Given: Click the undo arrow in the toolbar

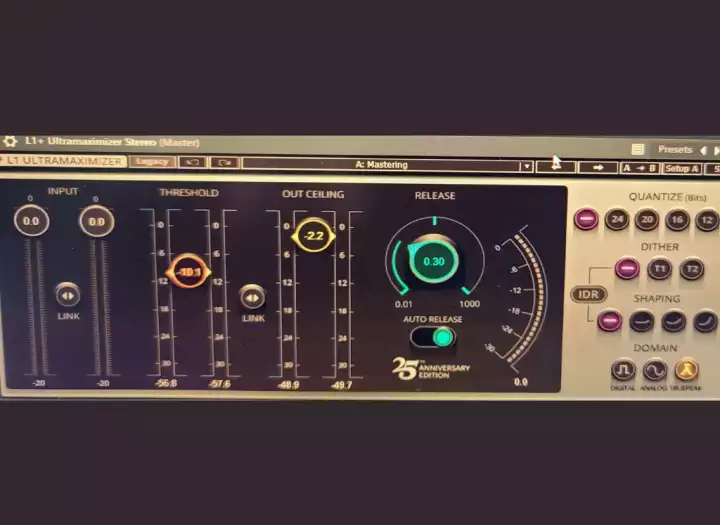Looking at the screenshot, I should pyautogui.click(x=192, y=163).
